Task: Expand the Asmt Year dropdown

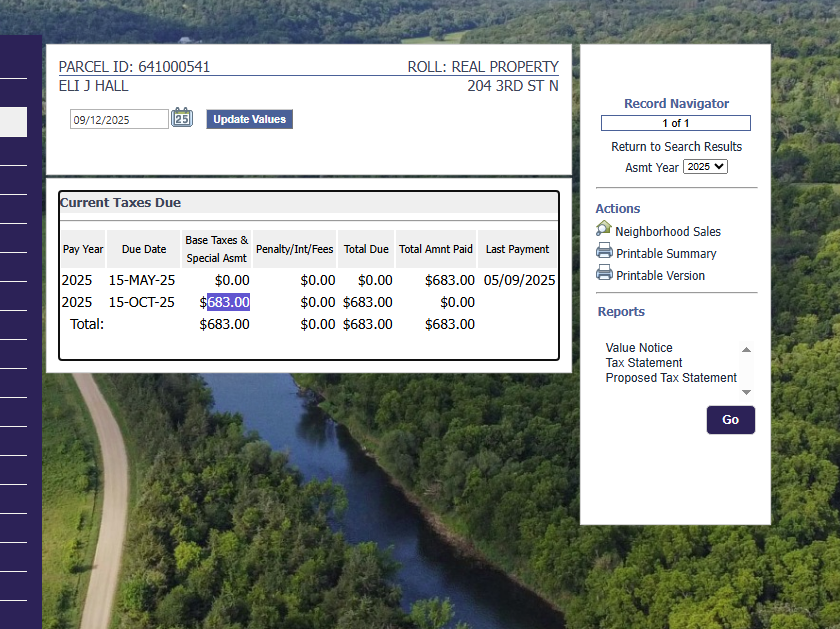Action: tap(705, 167)
